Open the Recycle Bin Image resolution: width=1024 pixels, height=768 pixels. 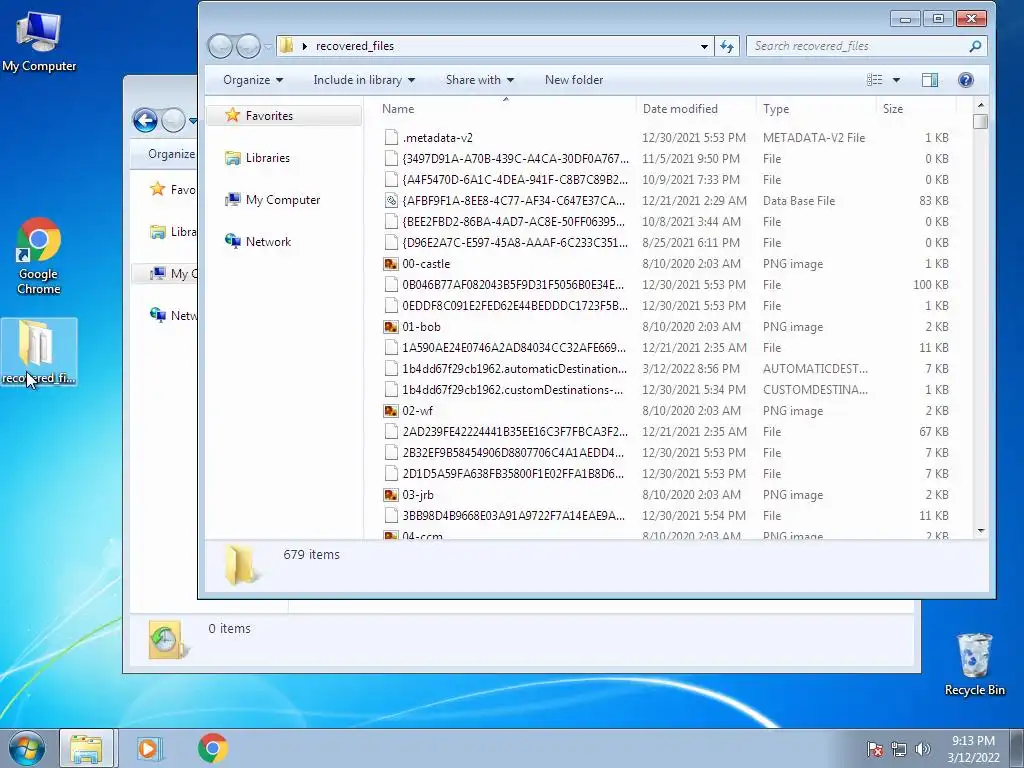tap(974, 665)
